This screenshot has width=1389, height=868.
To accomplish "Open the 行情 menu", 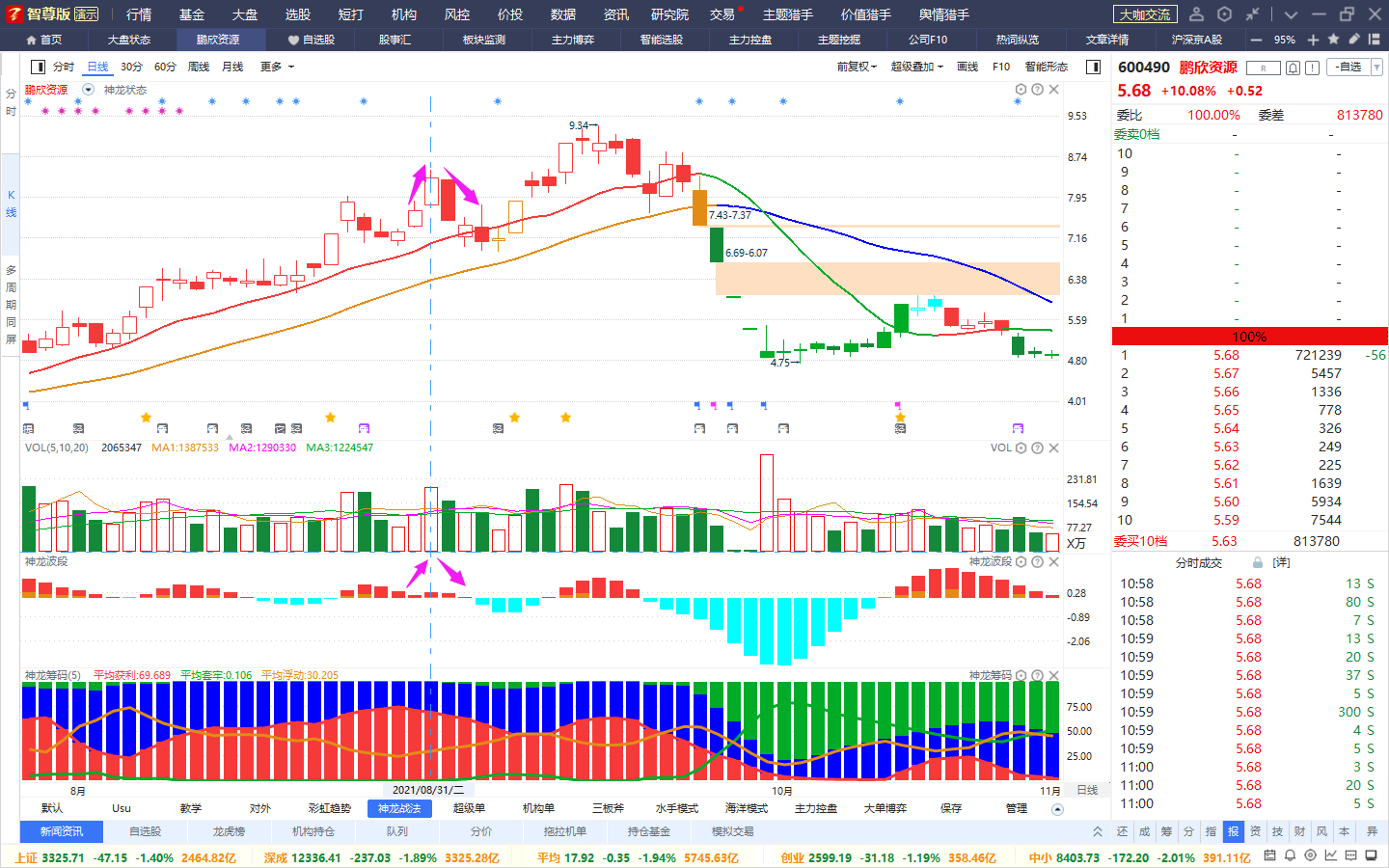I will (139, 14).
